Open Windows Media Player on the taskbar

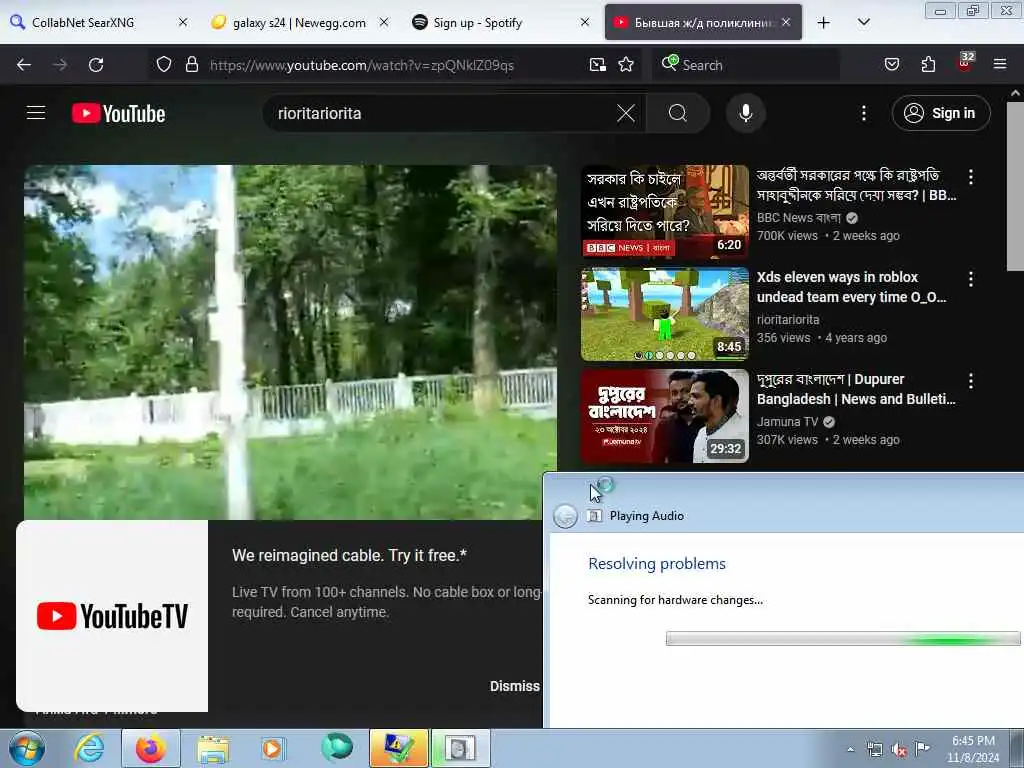pyautogui.click(x=273, y=748)
